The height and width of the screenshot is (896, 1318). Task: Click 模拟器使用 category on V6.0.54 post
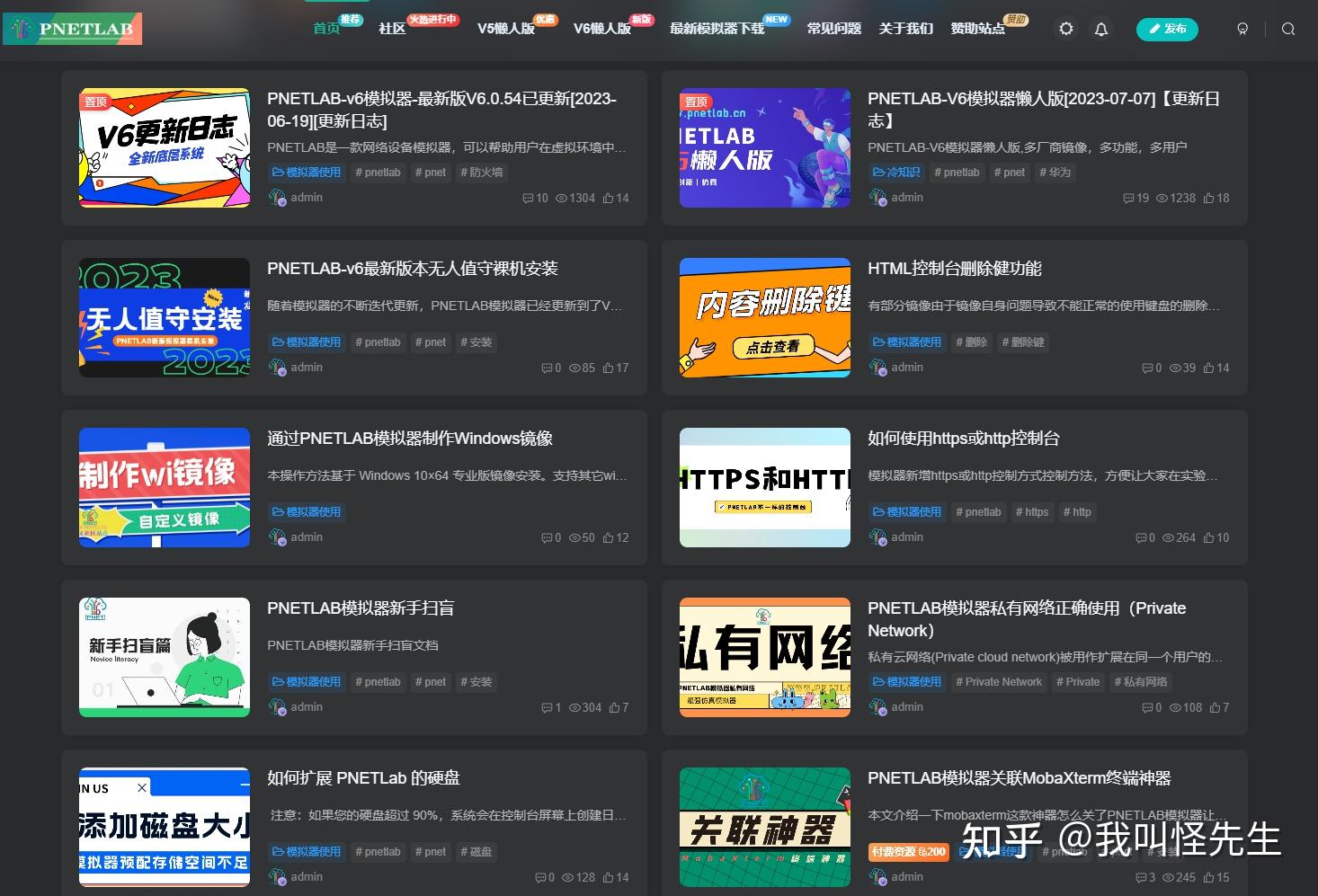point(307,173)
